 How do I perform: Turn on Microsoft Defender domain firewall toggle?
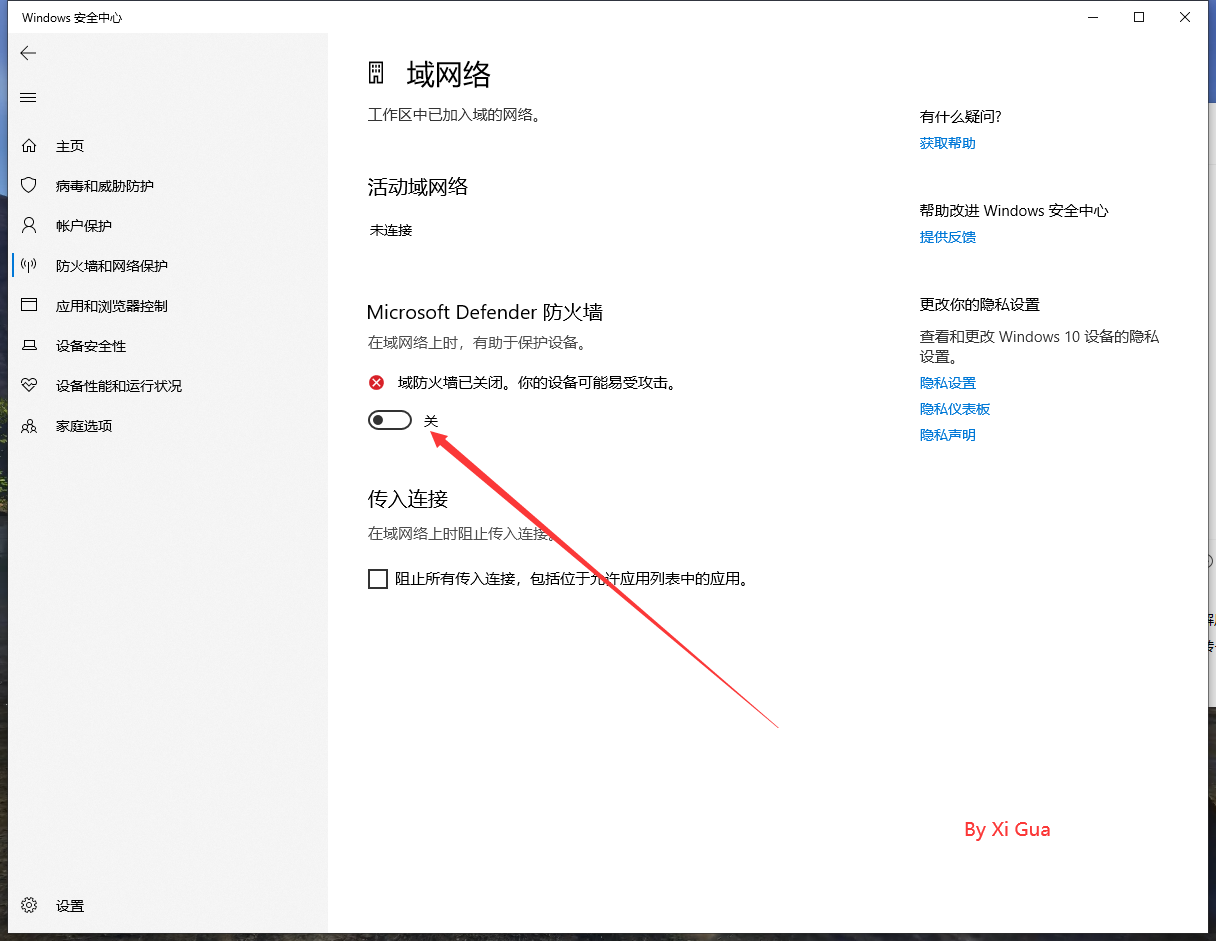(390, 421)
